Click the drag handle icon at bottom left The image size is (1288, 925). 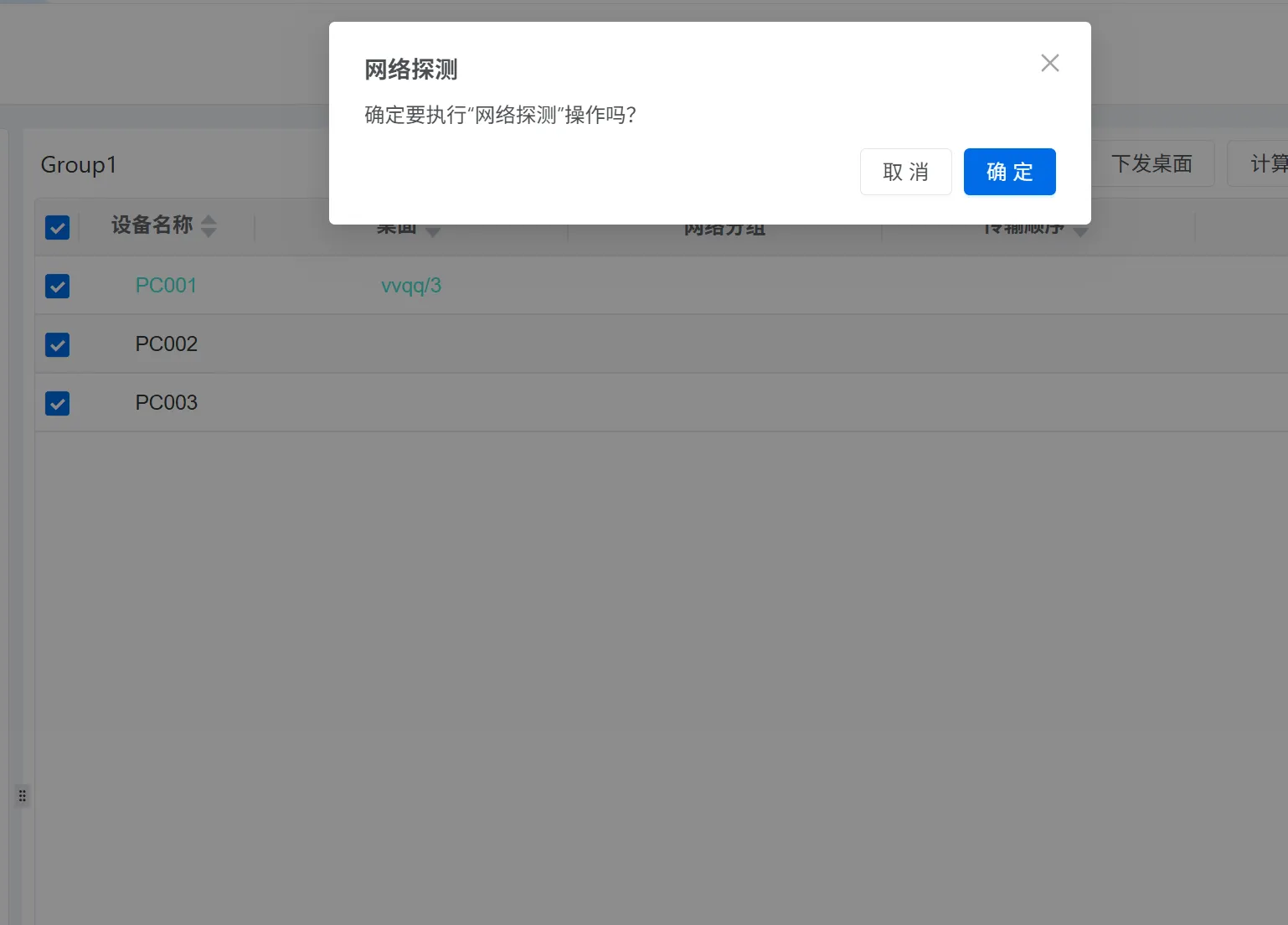click(x=22, y=795)
